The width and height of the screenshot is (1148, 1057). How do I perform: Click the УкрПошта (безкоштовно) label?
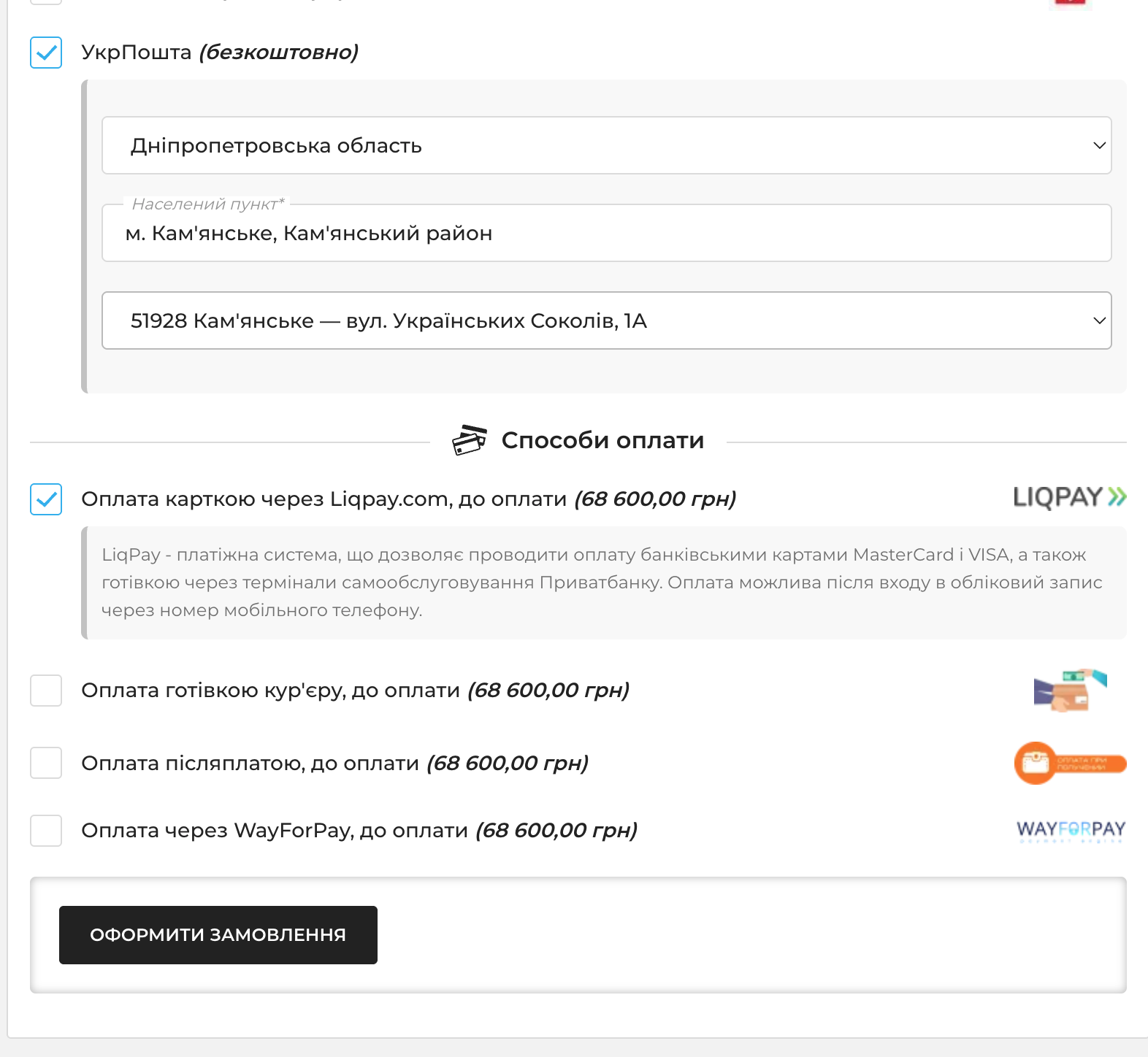point(220,53)
